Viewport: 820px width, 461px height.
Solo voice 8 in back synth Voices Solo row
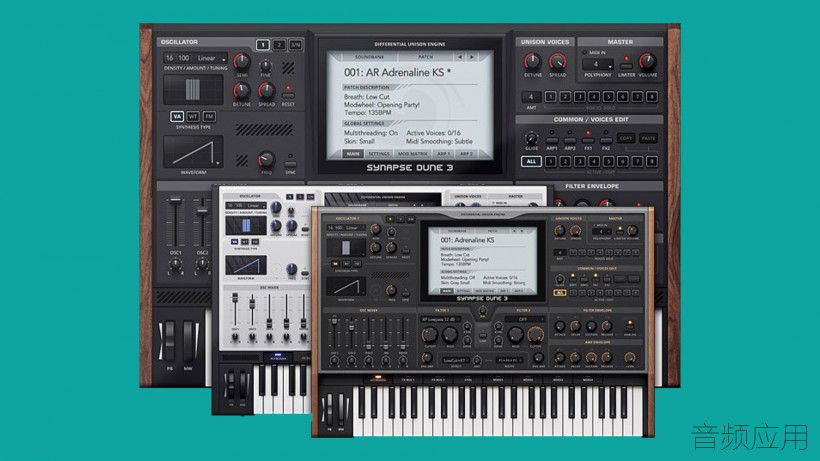[652, 97]
